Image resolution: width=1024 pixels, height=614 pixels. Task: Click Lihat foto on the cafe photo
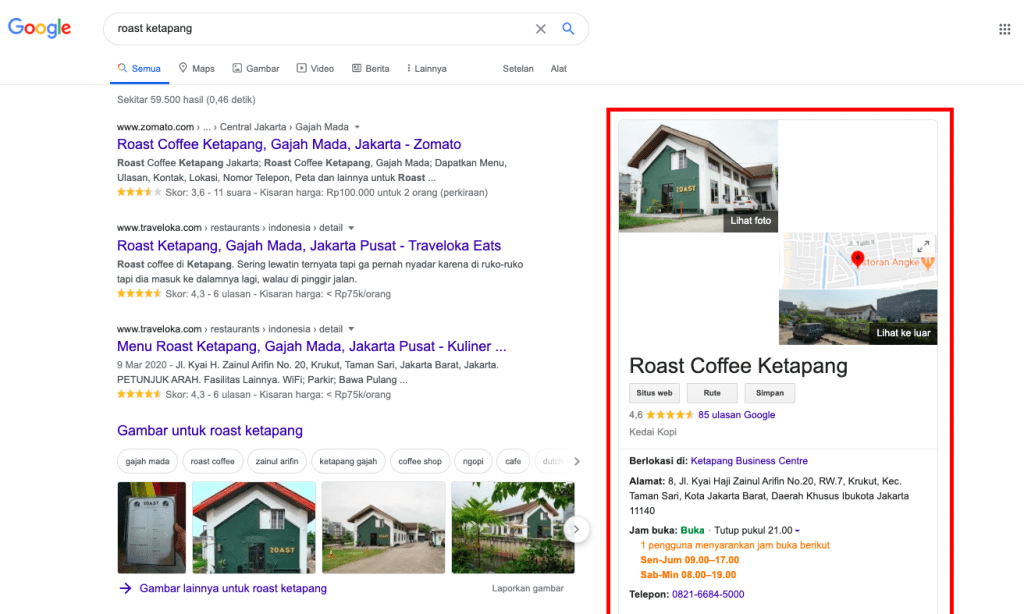click(750, 221)
